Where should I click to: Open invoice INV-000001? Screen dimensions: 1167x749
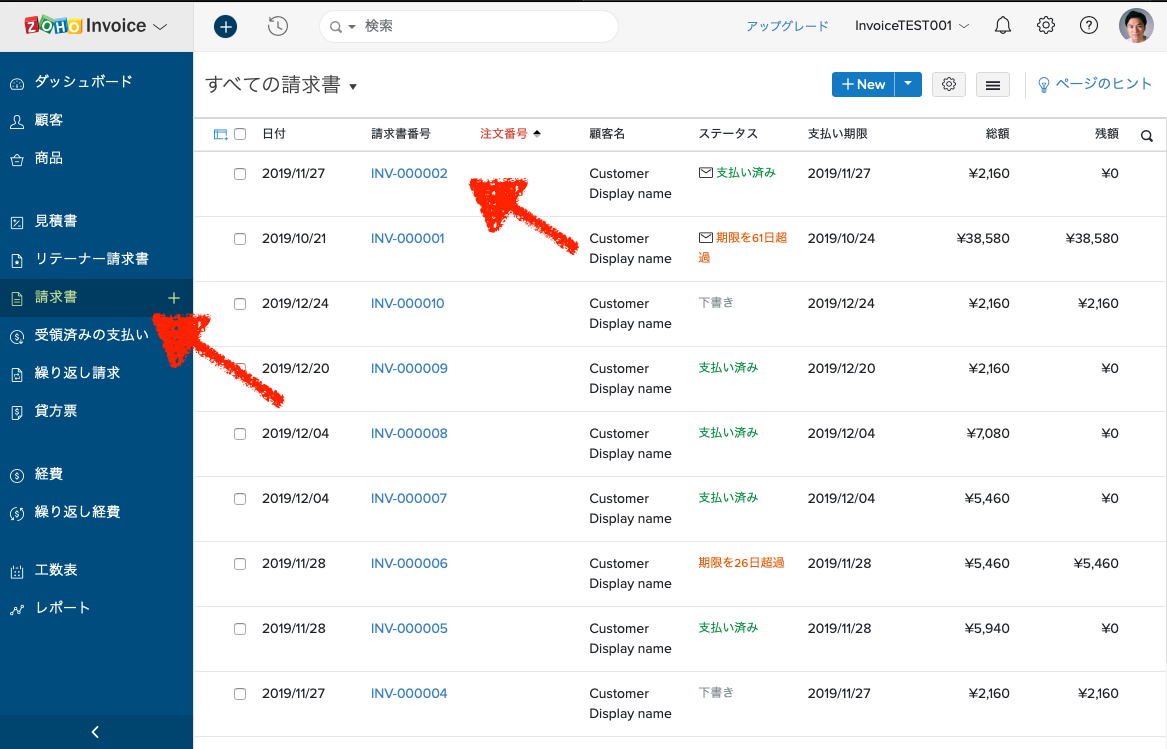click(408, 238)
